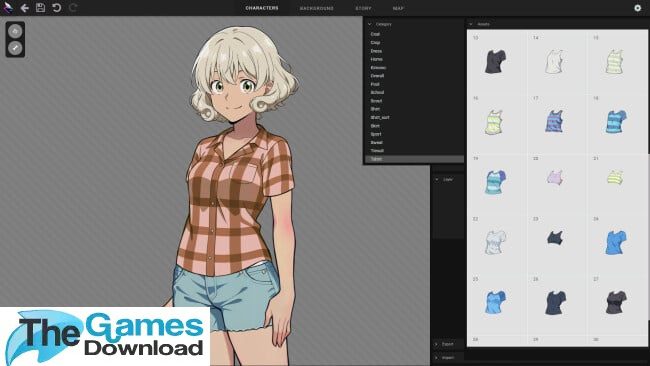Choose asset 21, the yellow striped crop top
The image size is (650, 366).
click(615, 177)
